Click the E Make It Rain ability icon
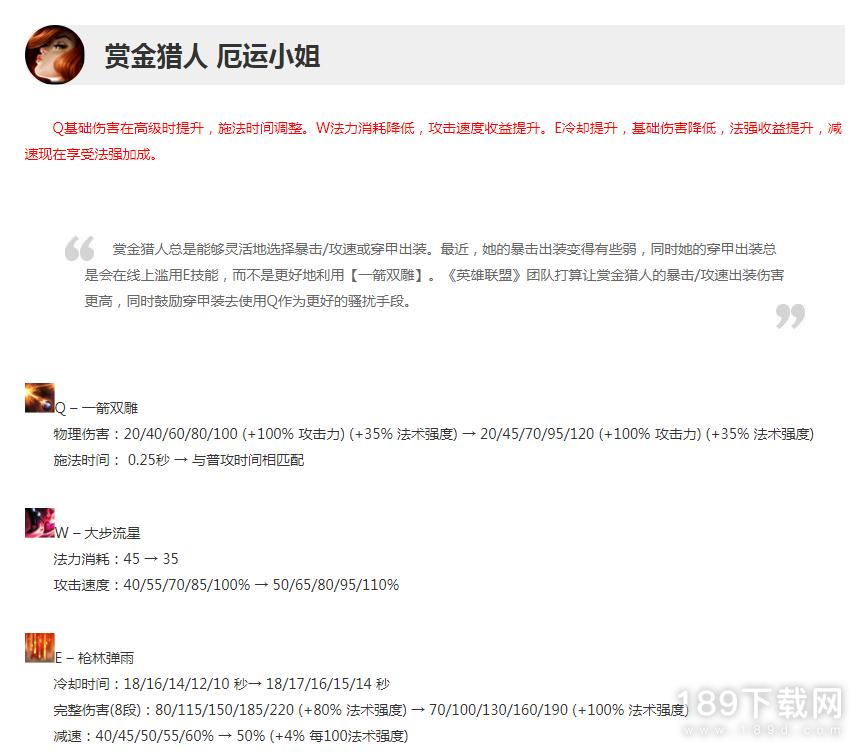 pos(40,648)
